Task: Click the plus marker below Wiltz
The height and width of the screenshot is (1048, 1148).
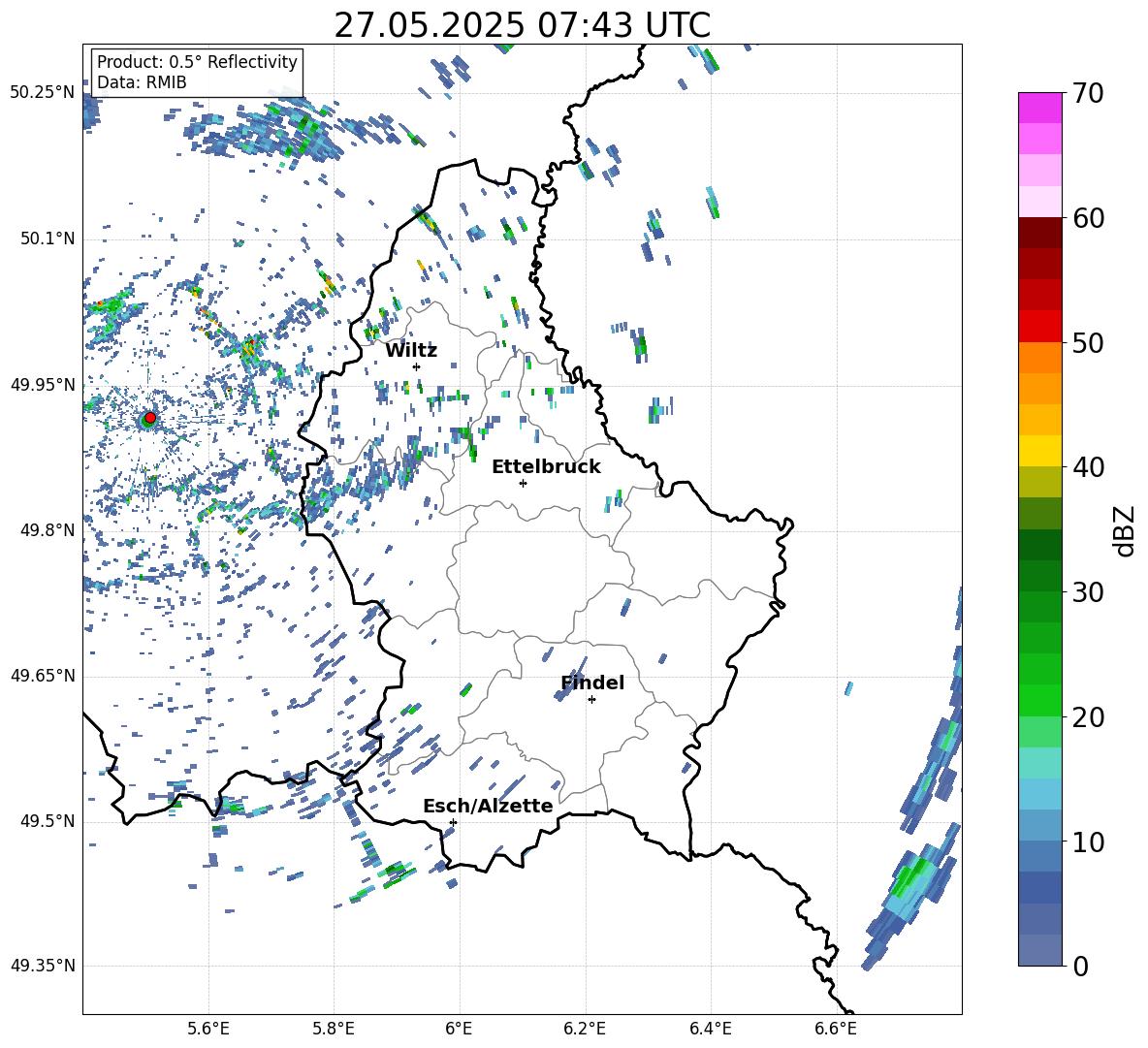Action: 417,366
